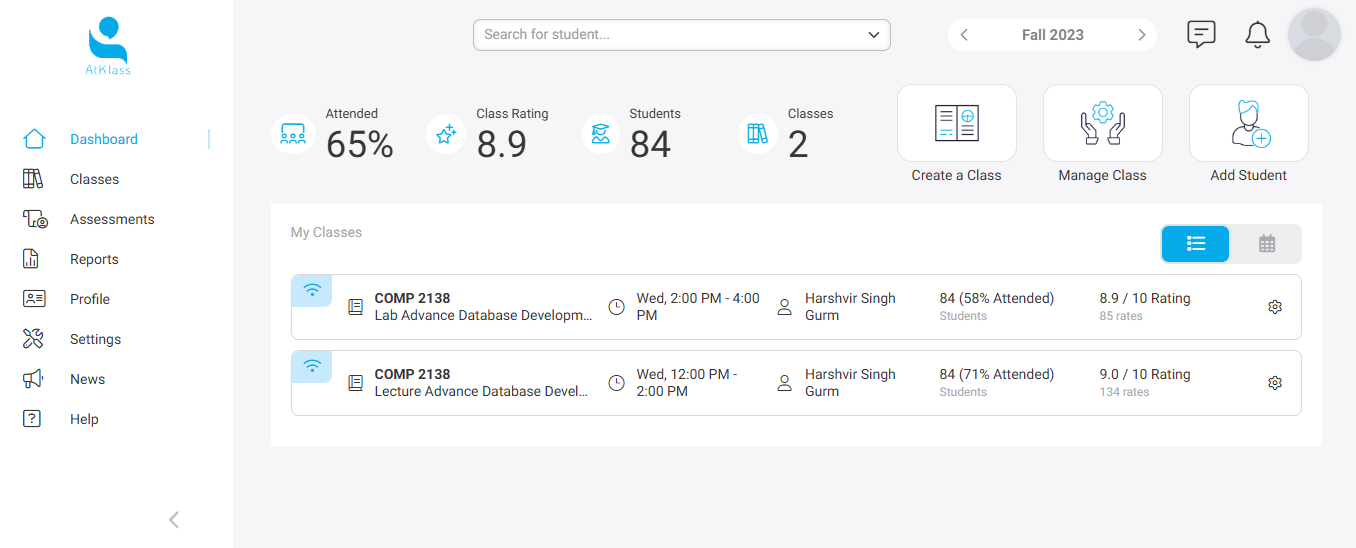Open Assessments in the sidebar
The height and width of the screenshot is (548, 1356).
click(x=111, y=219)
